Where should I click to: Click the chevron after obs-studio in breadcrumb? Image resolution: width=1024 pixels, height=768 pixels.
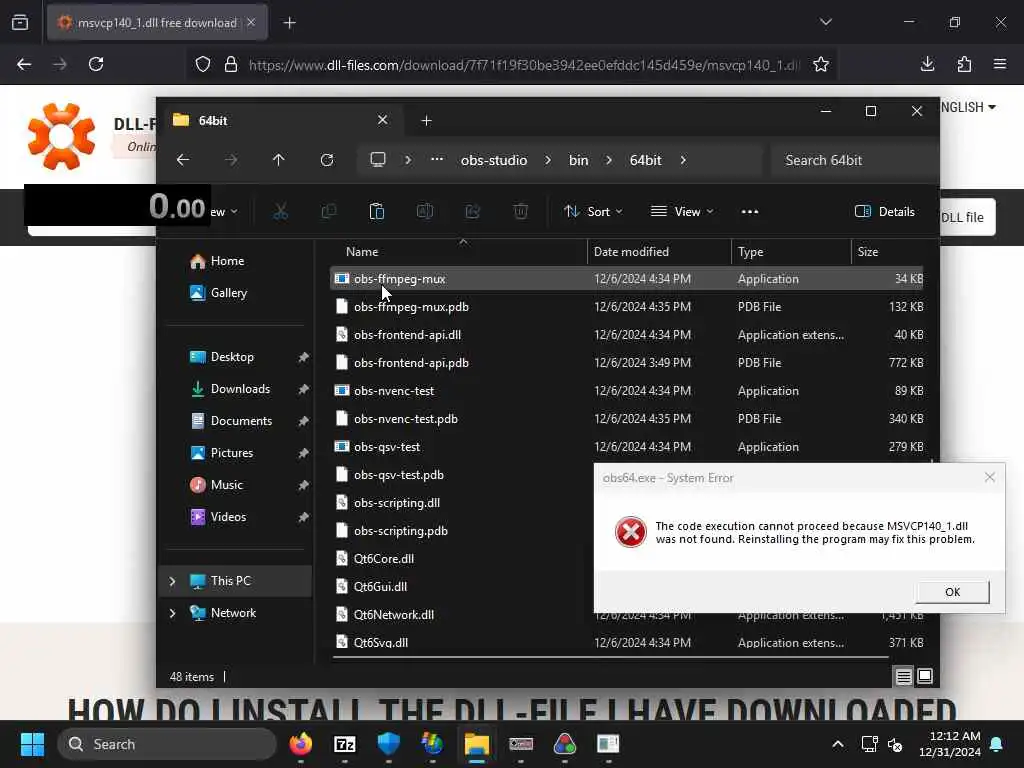point(547,160)
